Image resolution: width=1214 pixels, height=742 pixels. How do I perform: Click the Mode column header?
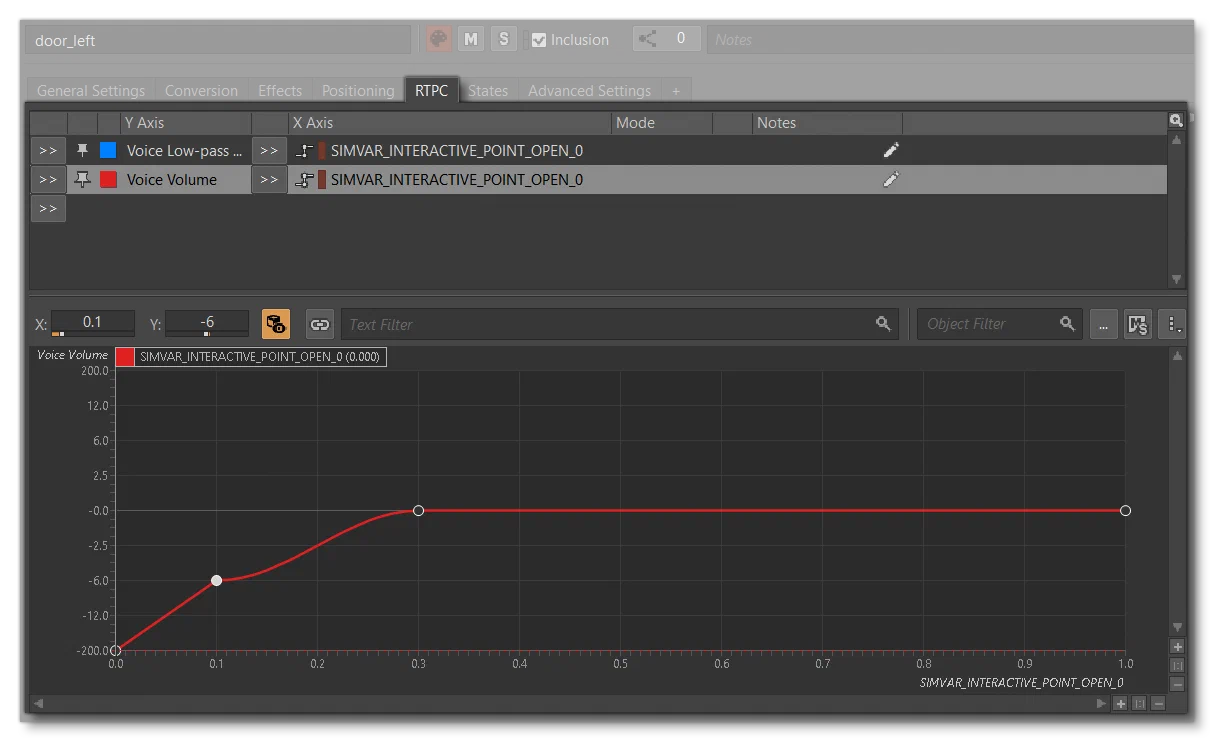pyautogui.click(x=662, y=123)
